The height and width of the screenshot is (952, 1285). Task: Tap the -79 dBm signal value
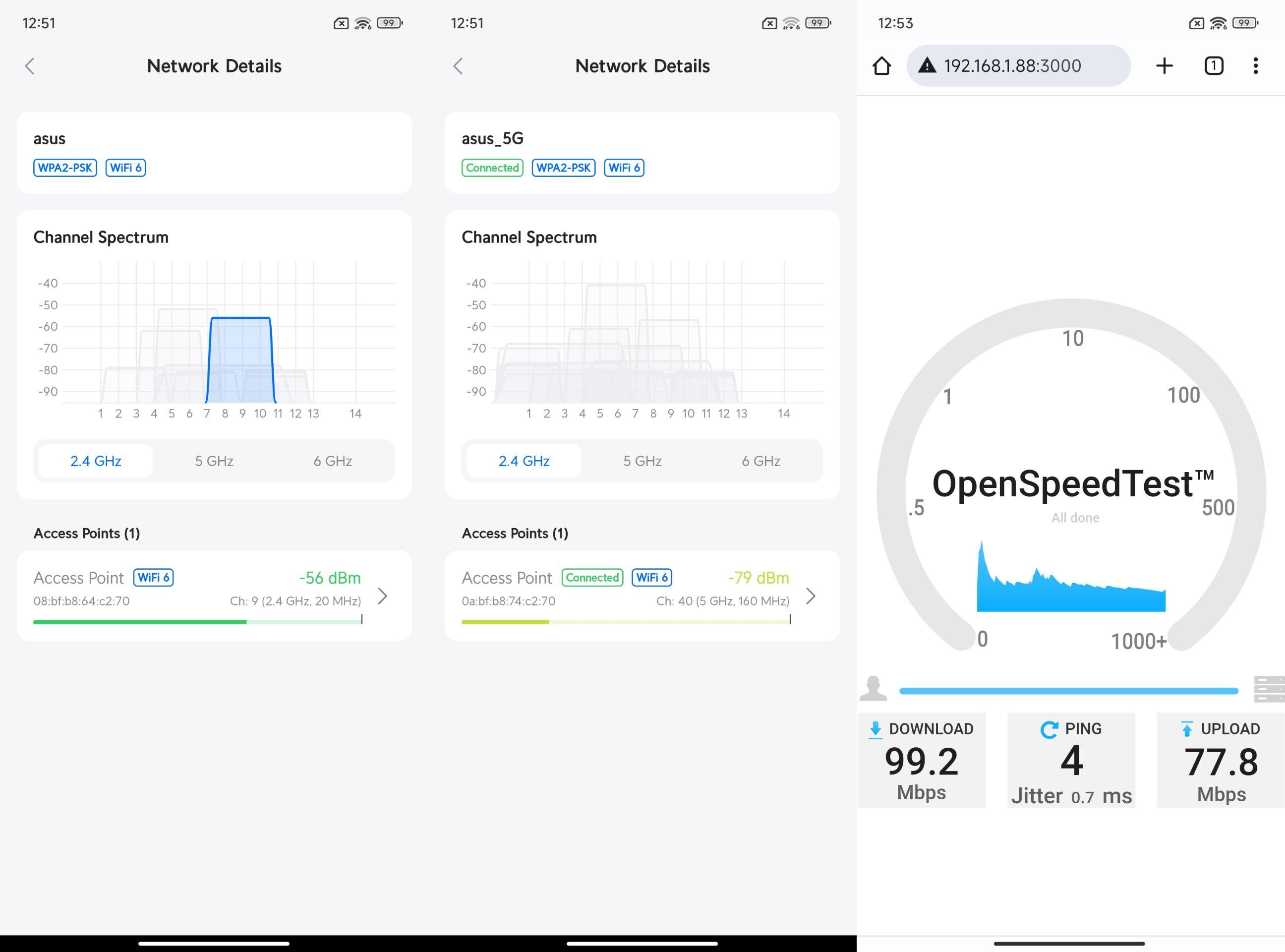(759, 578)
